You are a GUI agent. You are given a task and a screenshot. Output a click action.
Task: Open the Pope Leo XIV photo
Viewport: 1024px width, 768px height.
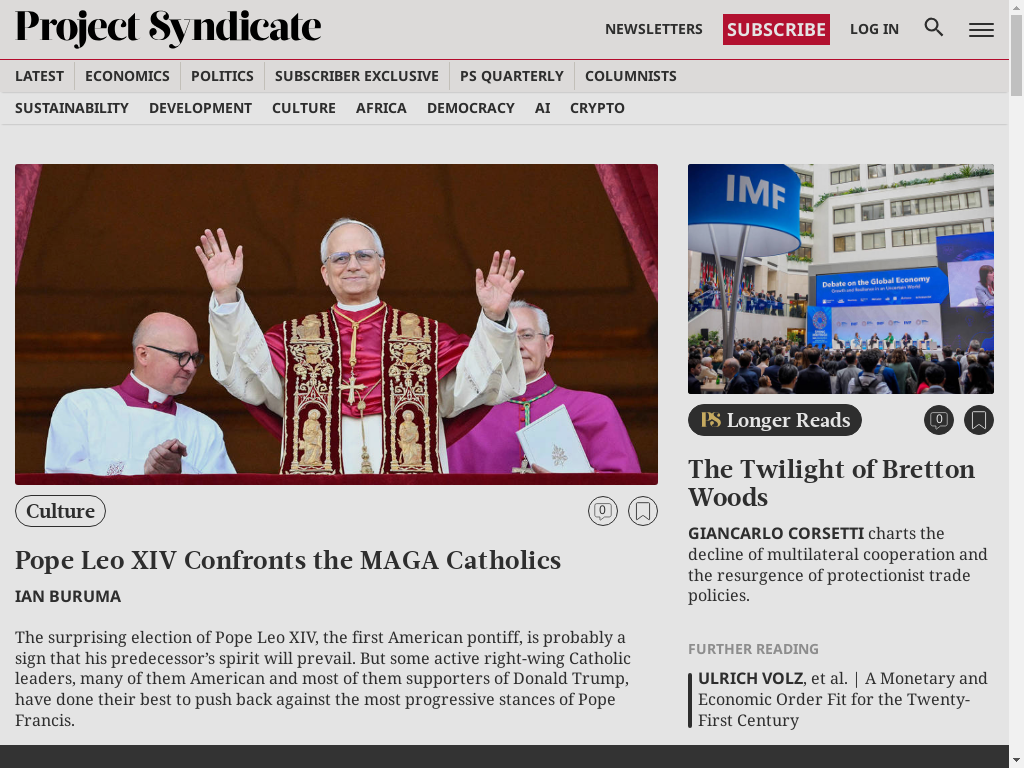click(336, 325)
